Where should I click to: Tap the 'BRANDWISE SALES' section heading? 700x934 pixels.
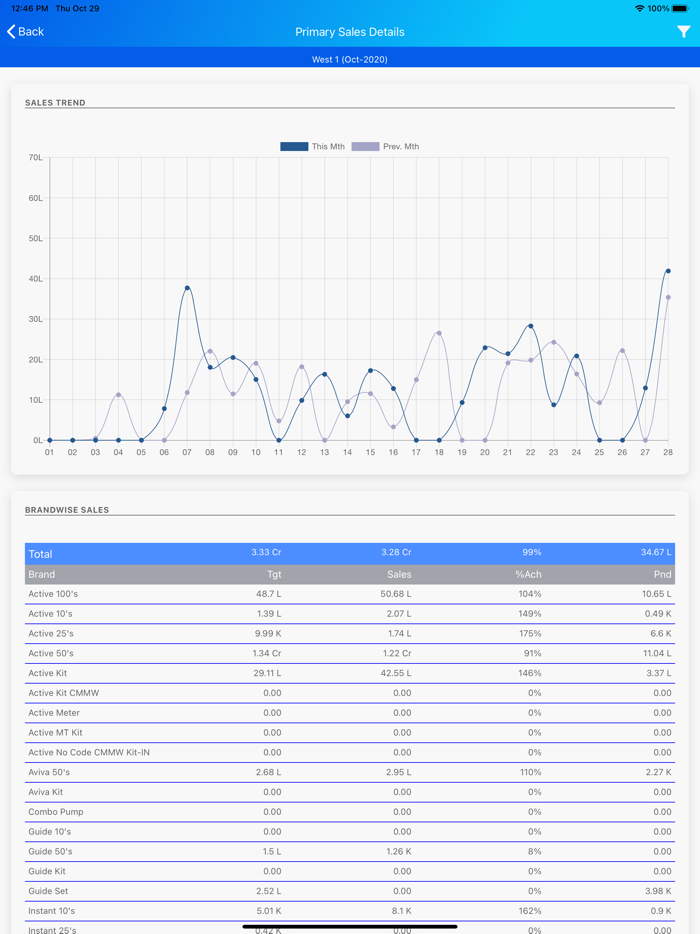(67, 510)
